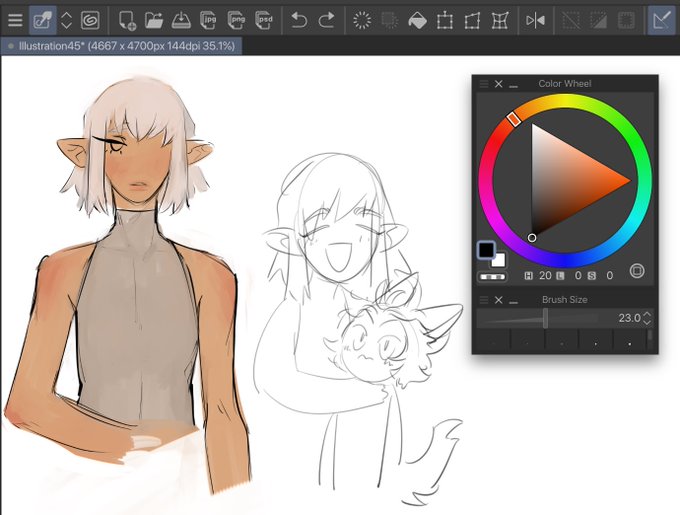Expand the command bar up-down arrows

(66, 20)
